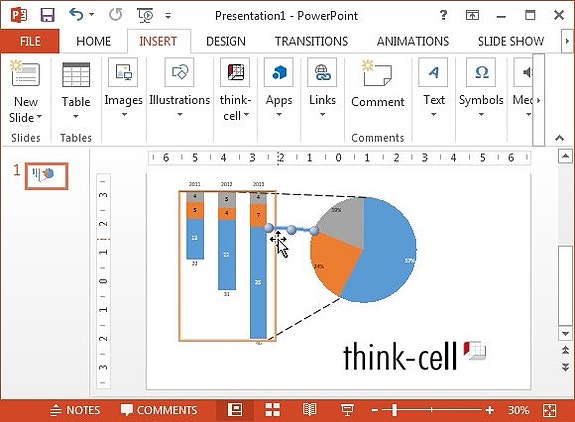This screenshot has width=575, height=422.
Task: Click the Illustrations shapes icon
Action: 179,72
